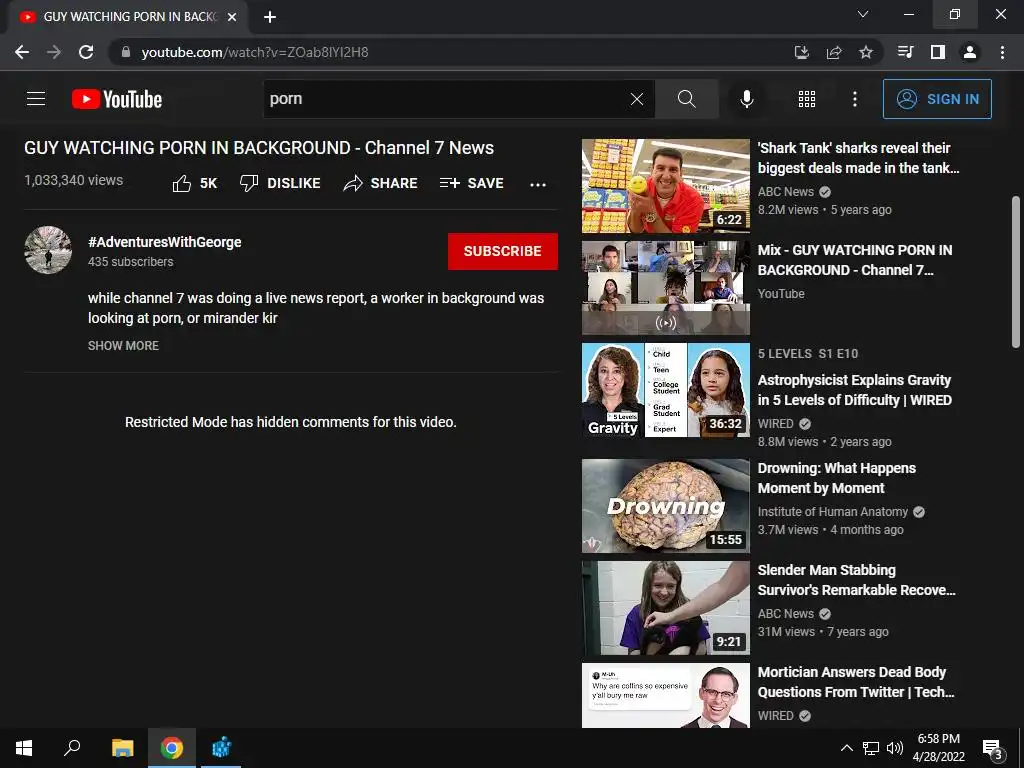Open 'Shark Tank' sharks reveal video title
This screenshot has width=1024, height=768.
click(x=858, y=158)
